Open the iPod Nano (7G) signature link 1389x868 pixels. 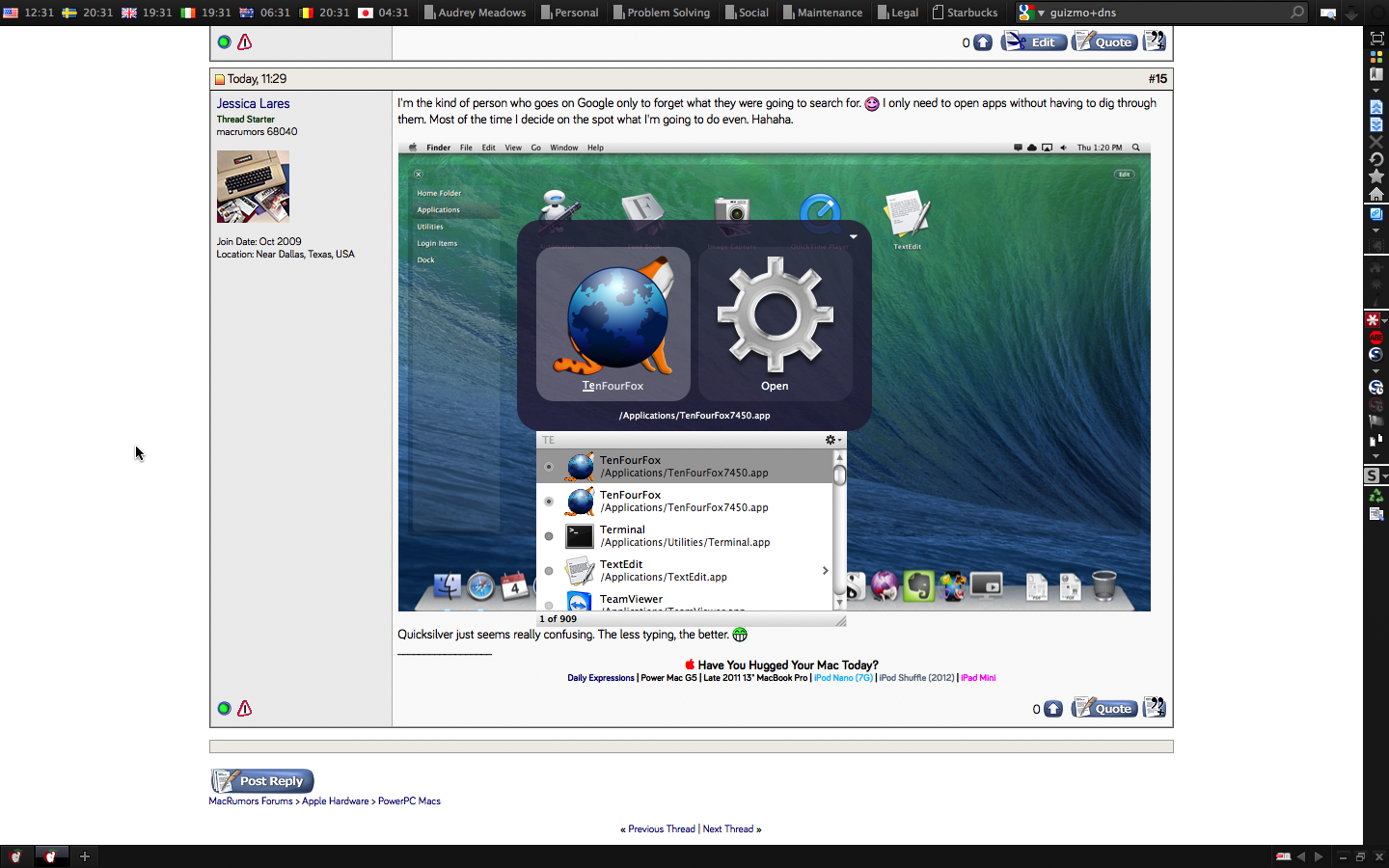pos(843,678)
